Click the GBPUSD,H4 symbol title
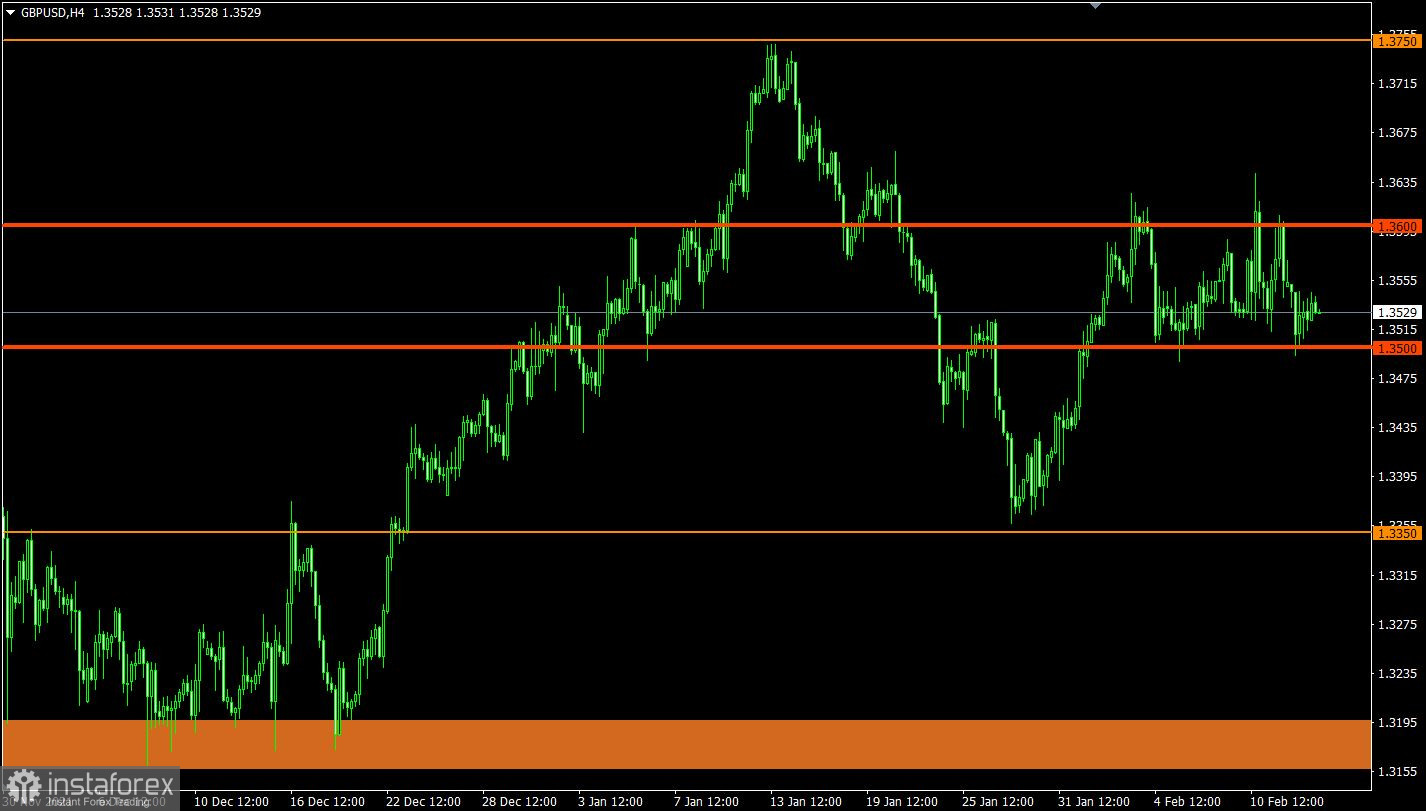 pyautogui.click(x=52, y=12)
